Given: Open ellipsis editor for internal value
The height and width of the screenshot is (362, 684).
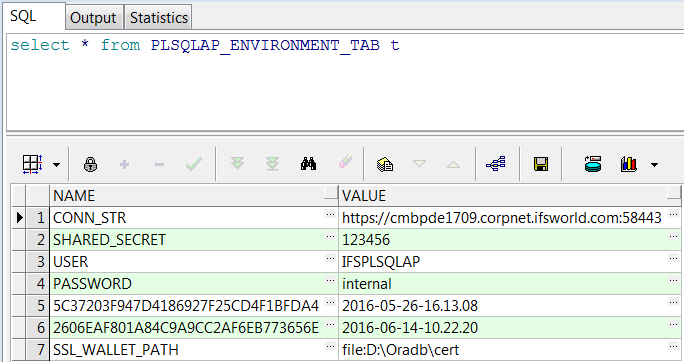Looking at the screenshot, I should (x=673, y=280).
